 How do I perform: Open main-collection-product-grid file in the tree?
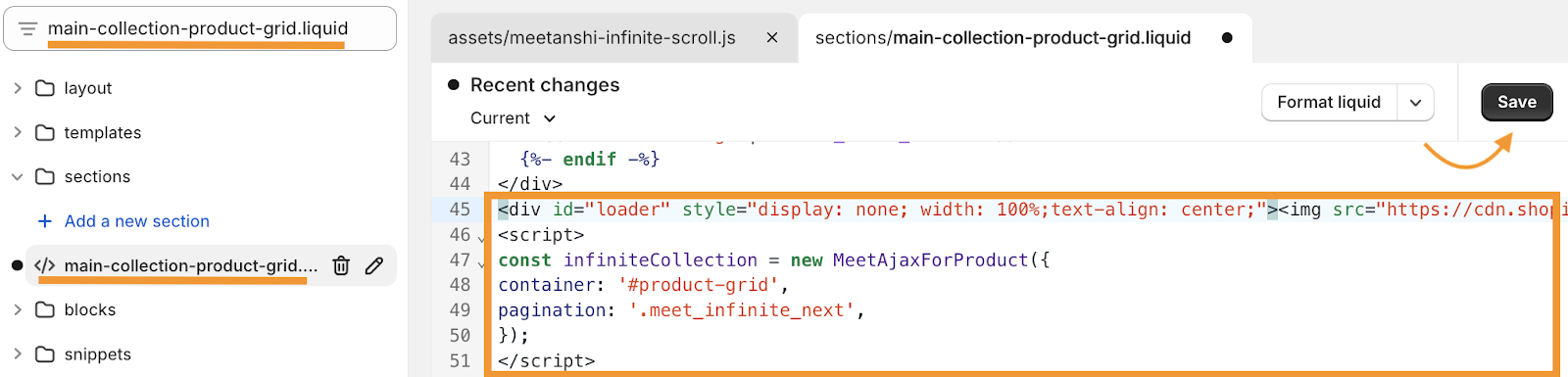(191, 265)
